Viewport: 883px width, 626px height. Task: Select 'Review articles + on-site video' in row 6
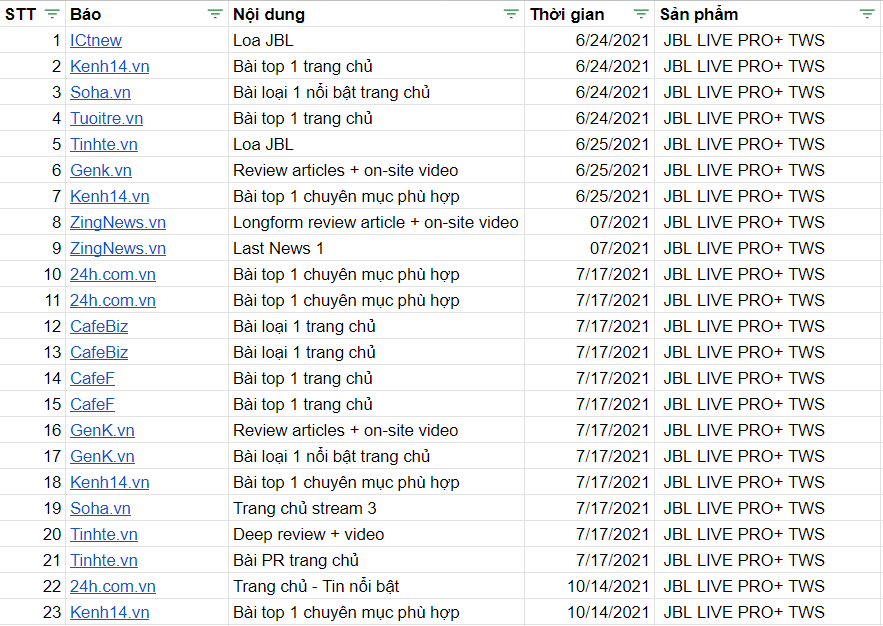point(376,170)
